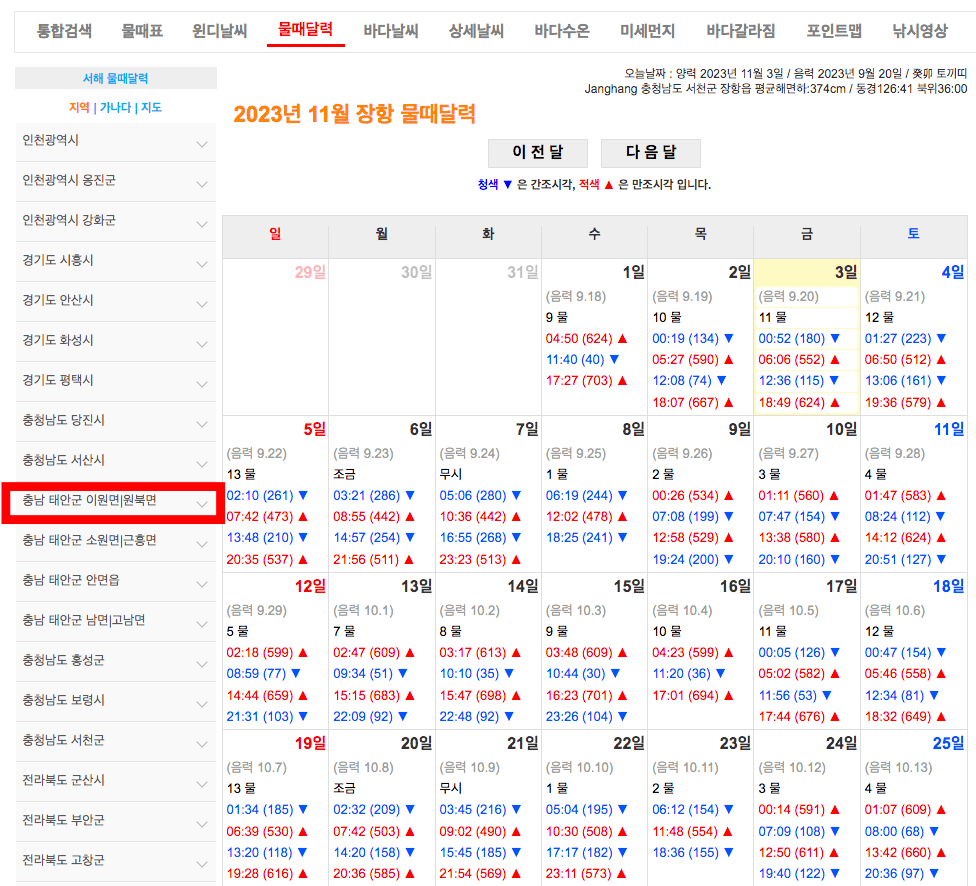Expand the 경기도 시흥시 chevron

coord(202,264)
